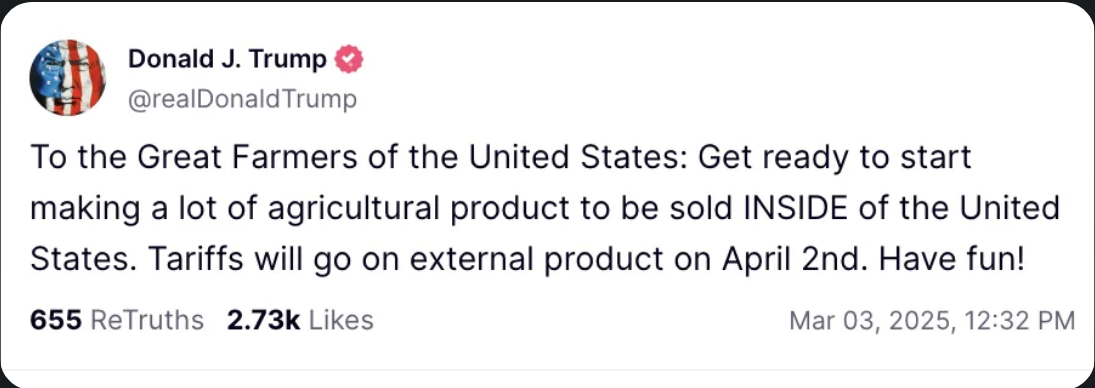View the 655 ReTruths count
The width and height of the screenshot is (1095, 388).
tap(57, 320)
